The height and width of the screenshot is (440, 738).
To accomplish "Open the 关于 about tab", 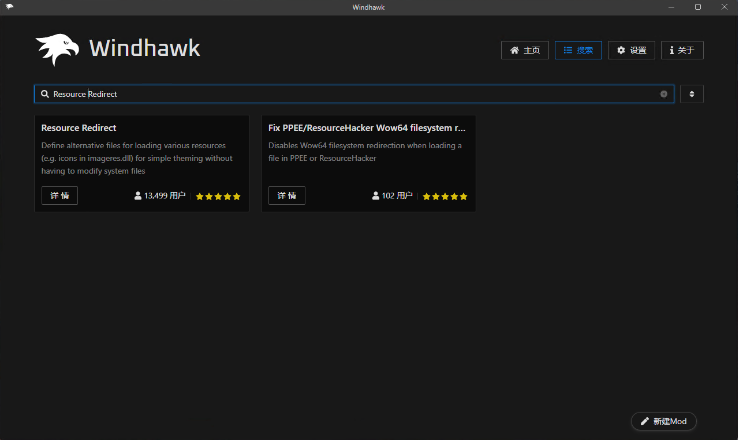I will (x=682, y=50).
